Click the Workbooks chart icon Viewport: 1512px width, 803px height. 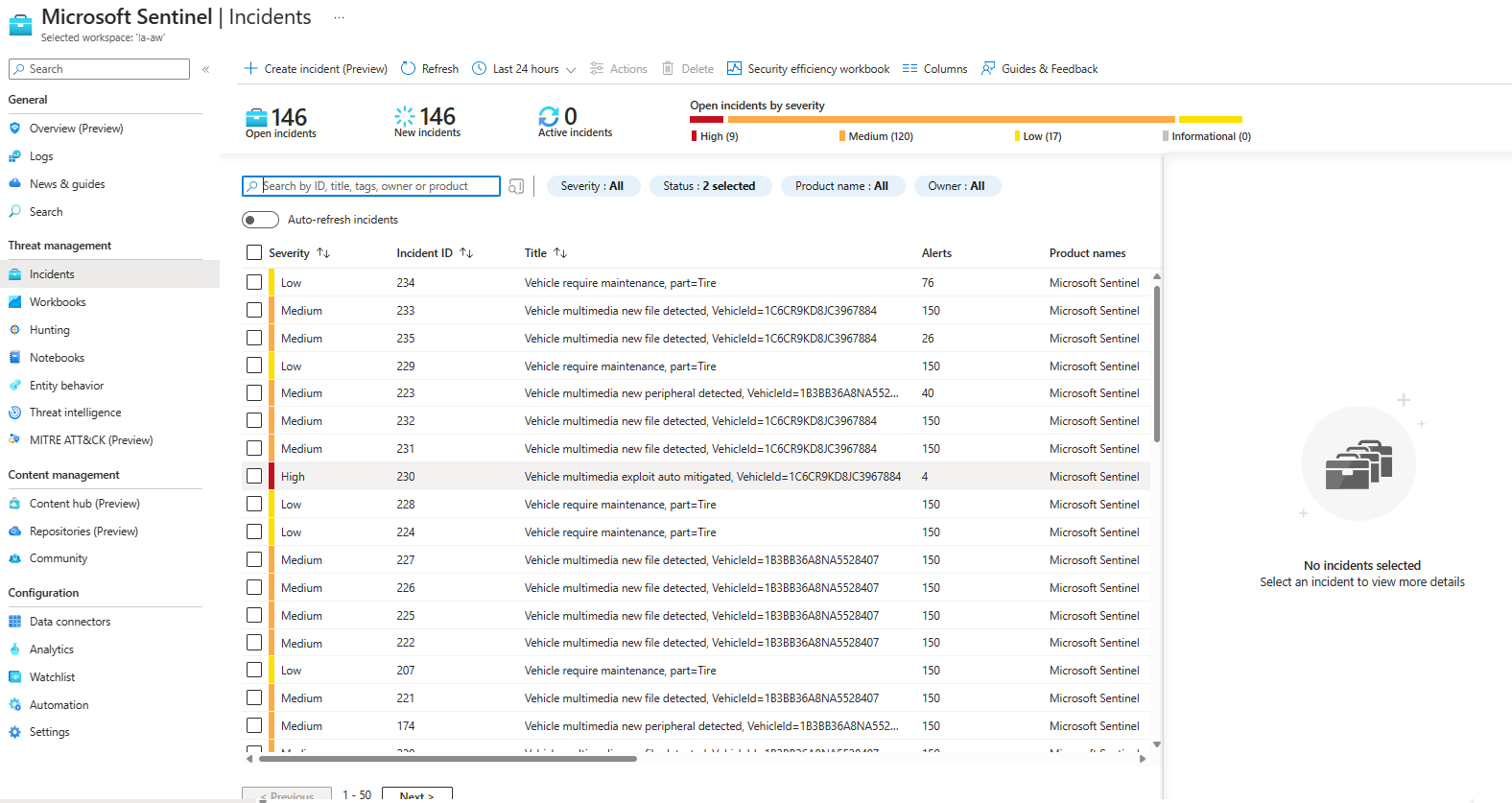click(x=14, y=302)
